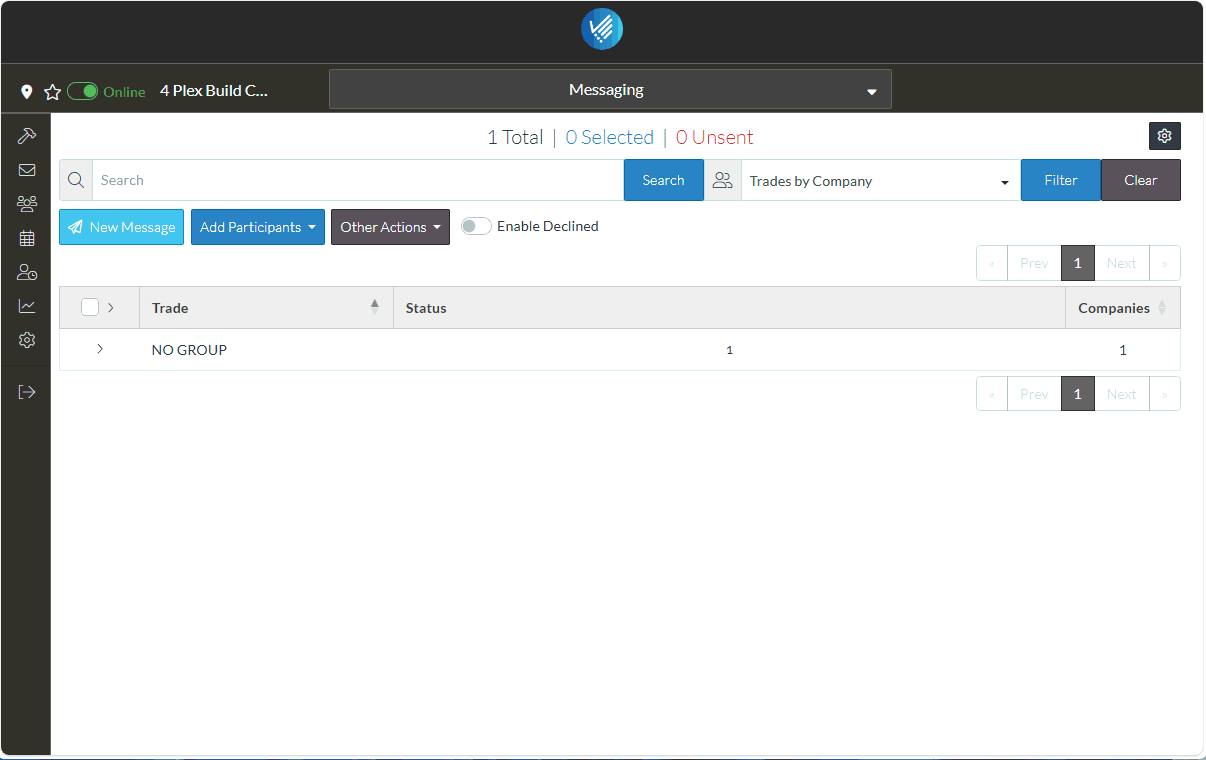This screenshot has width=1206, height=760.
Task: Click the 0 Selected counter
Action: (x=609, y=137)
